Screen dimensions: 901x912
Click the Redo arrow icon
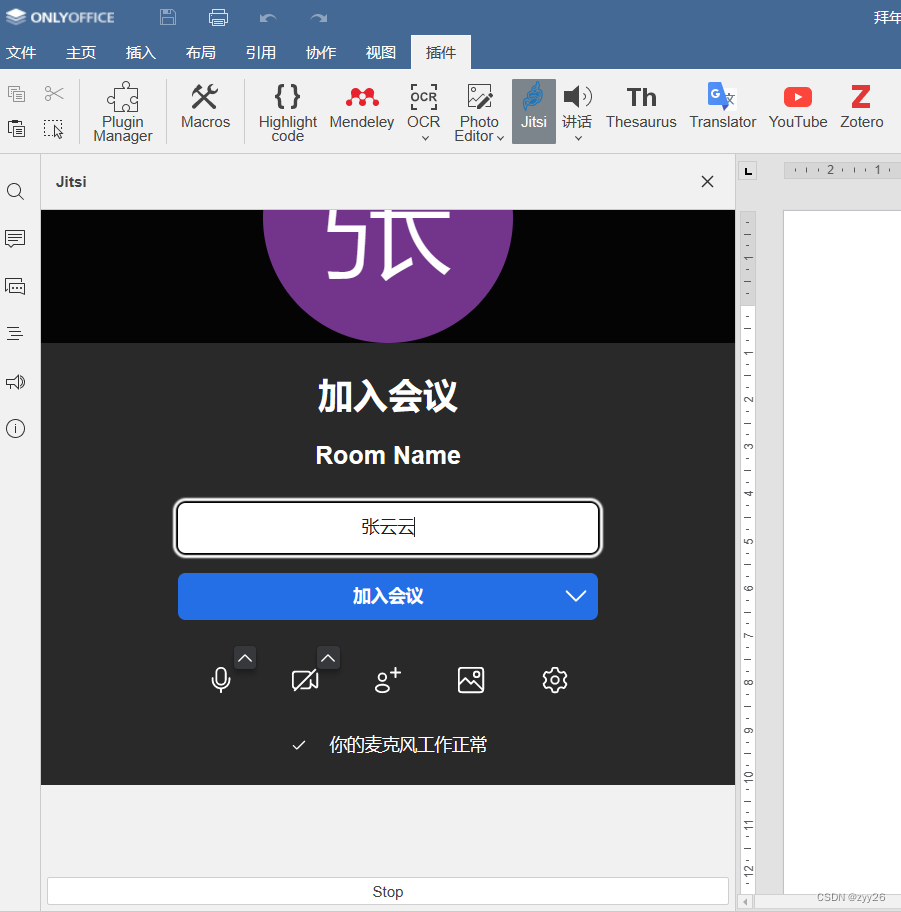(x=319, y=18)
